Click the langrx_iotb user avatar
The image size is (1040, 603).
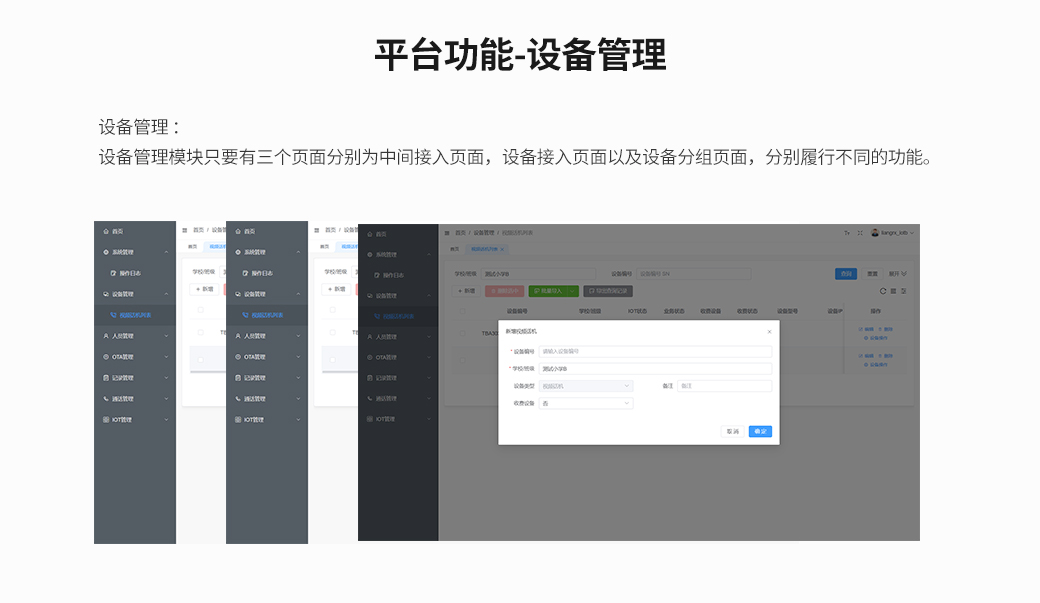click(875, 232)
